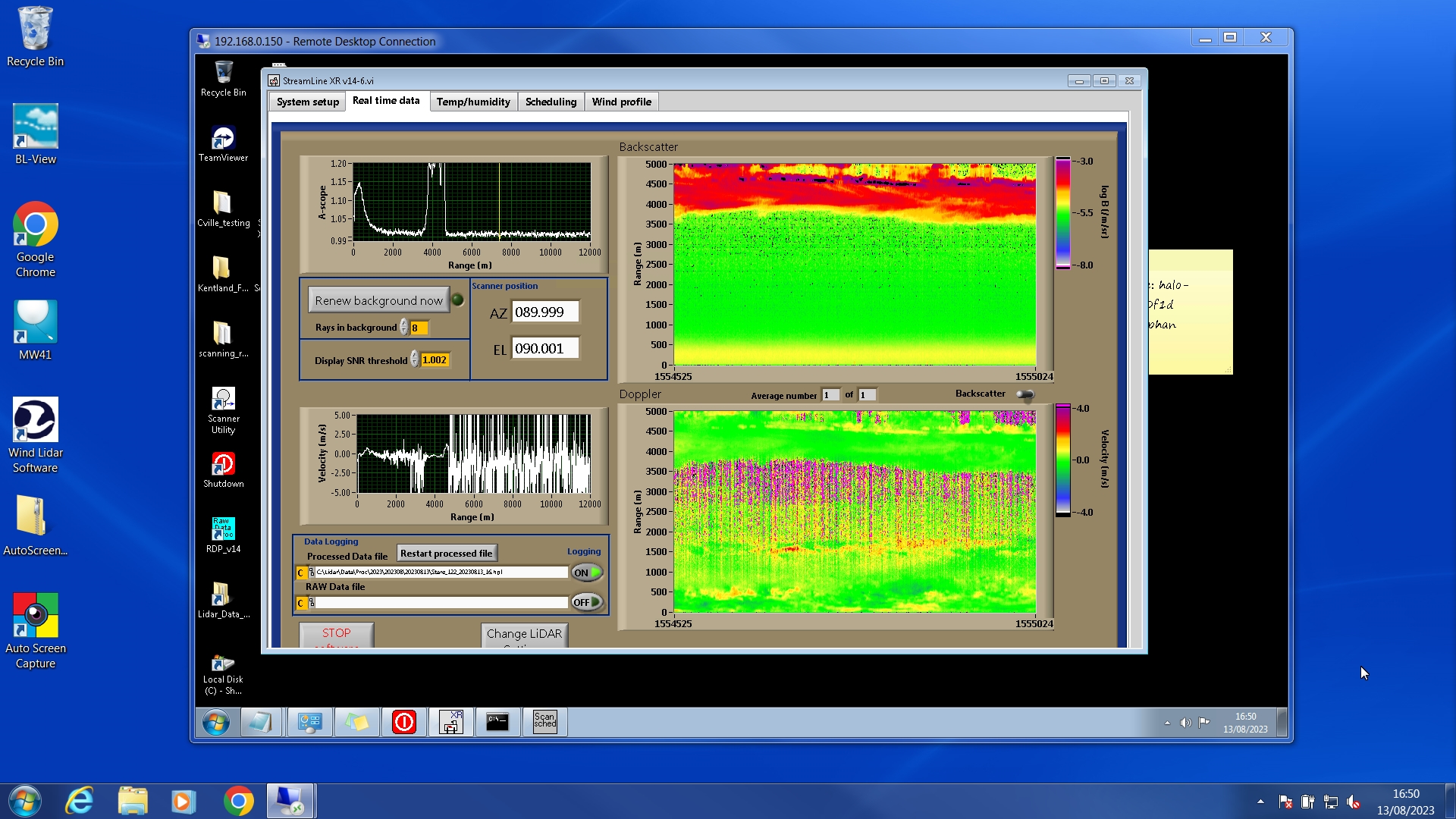Click the Scan sched icon in remote taskbar
The height and width of the screenshot is (819, 1456).
[544, 722]
